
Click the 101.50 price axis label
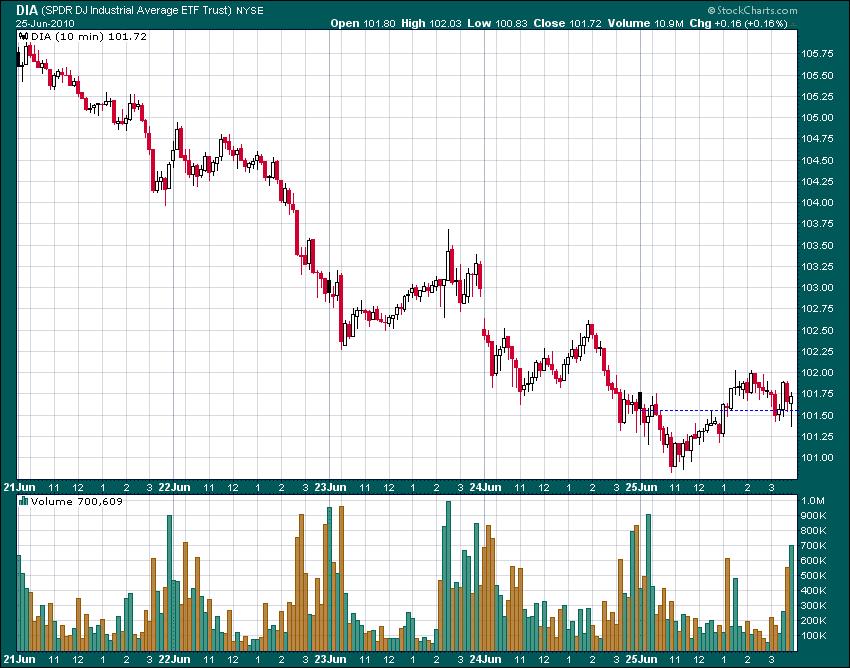click(x=817, y=416)
